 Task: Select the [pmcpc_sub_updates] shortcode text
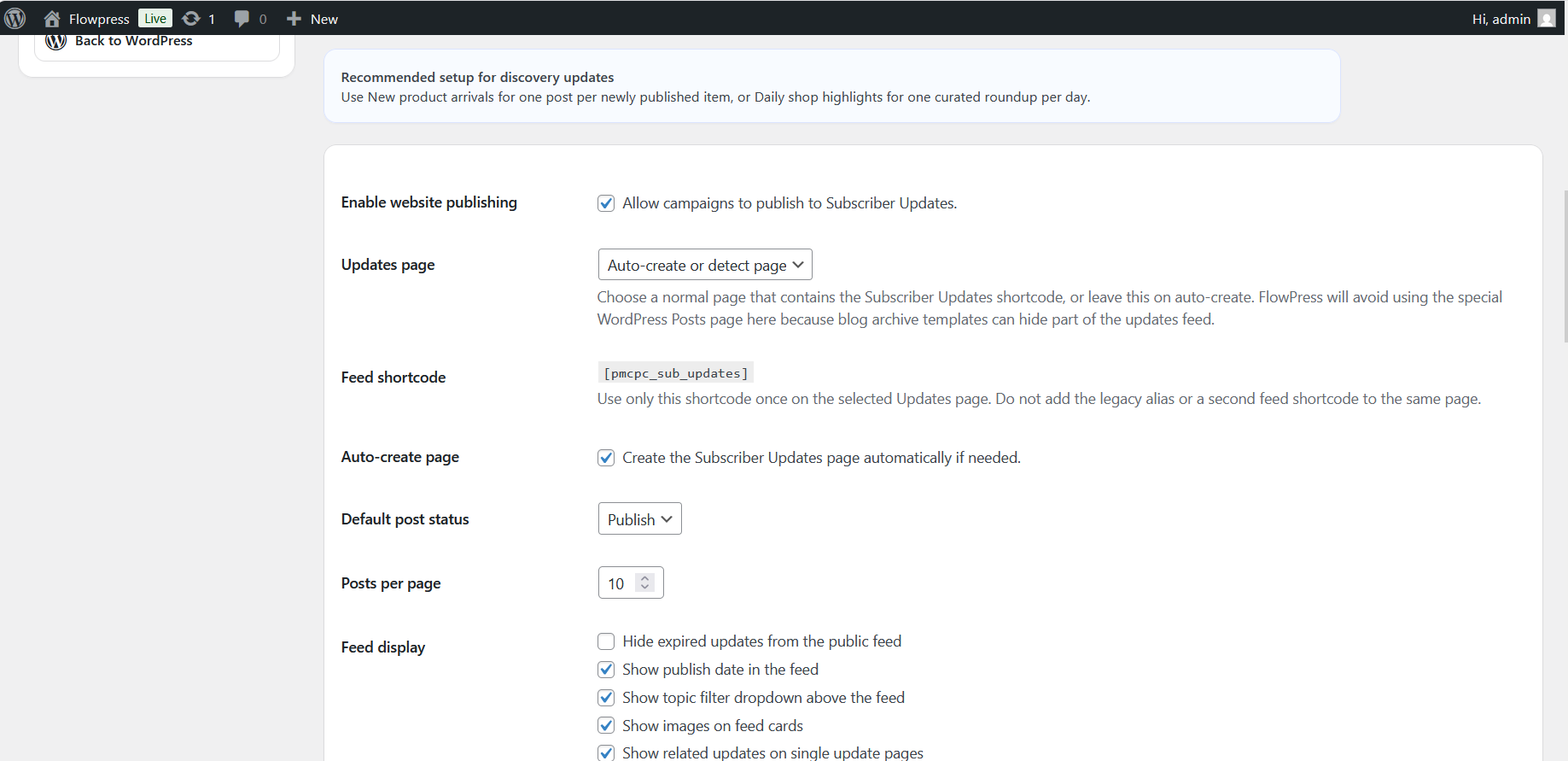click(x=676, y=373)
